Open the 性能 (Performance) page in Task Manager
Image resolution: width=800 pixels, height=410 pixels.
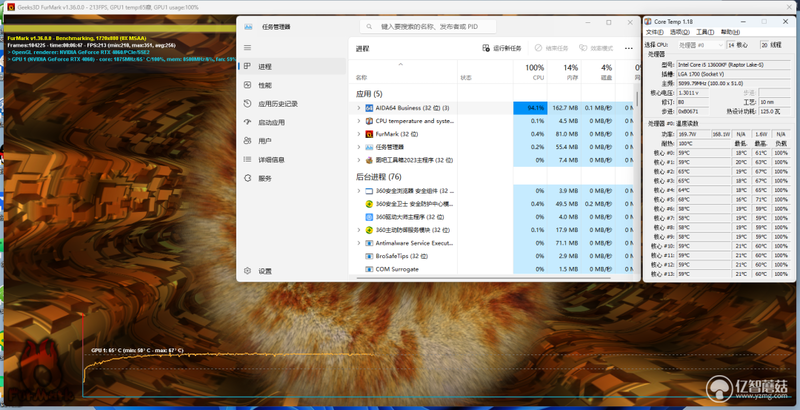292,85
